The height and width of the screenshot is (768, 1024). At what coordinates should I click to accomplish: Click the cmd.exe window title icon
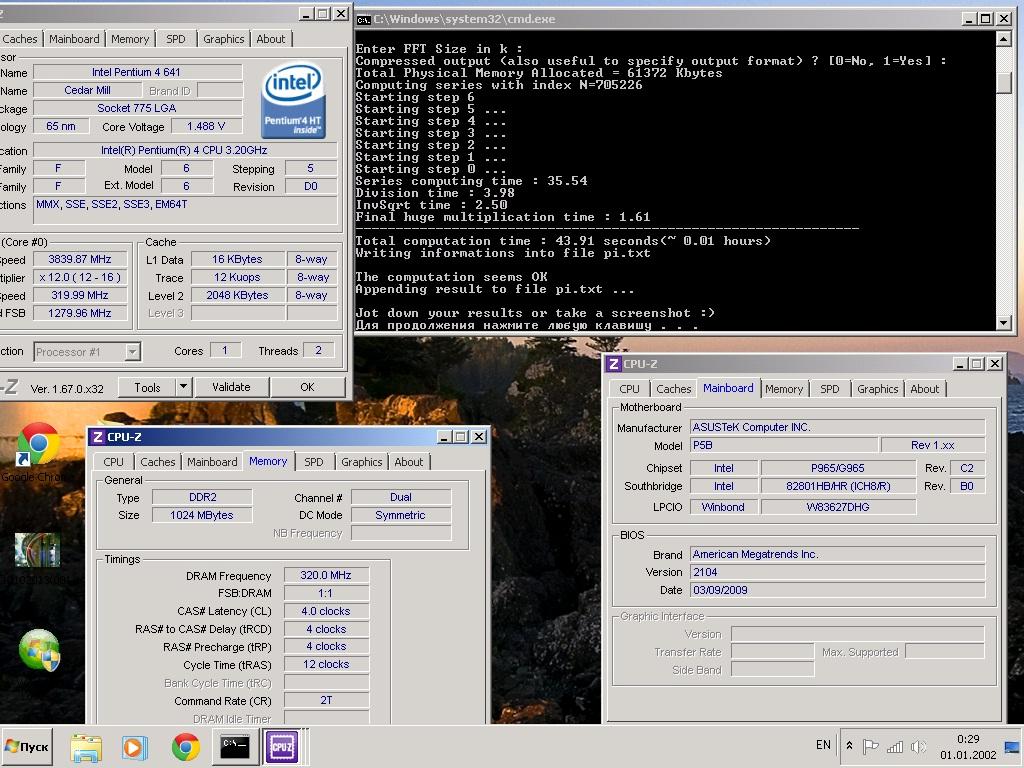tap(364, 20)
